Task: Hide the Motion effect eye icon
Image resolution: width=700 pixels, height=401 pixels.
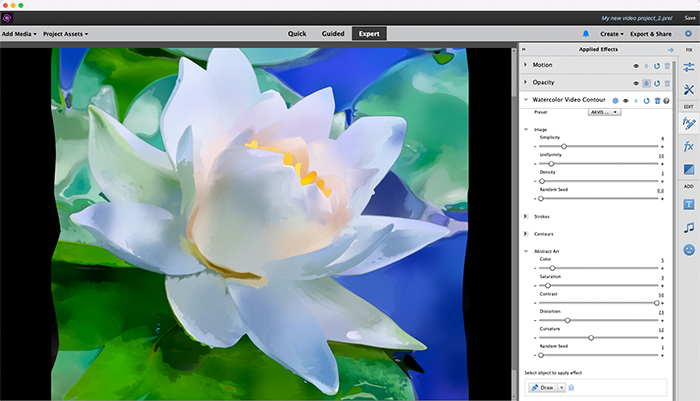Action: click(x=636, y=66)
